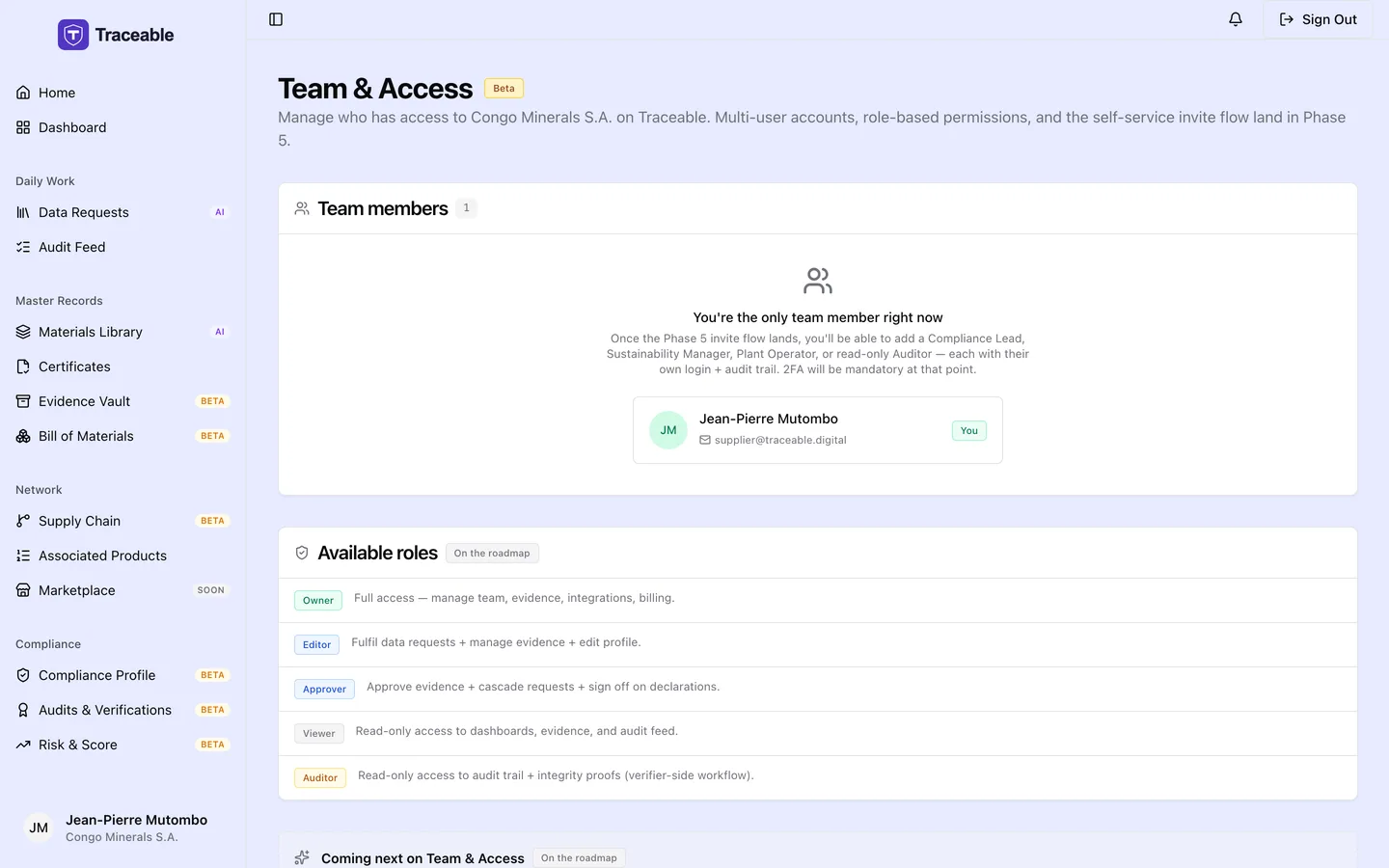Select the Viewer role badge

(319, 733)
